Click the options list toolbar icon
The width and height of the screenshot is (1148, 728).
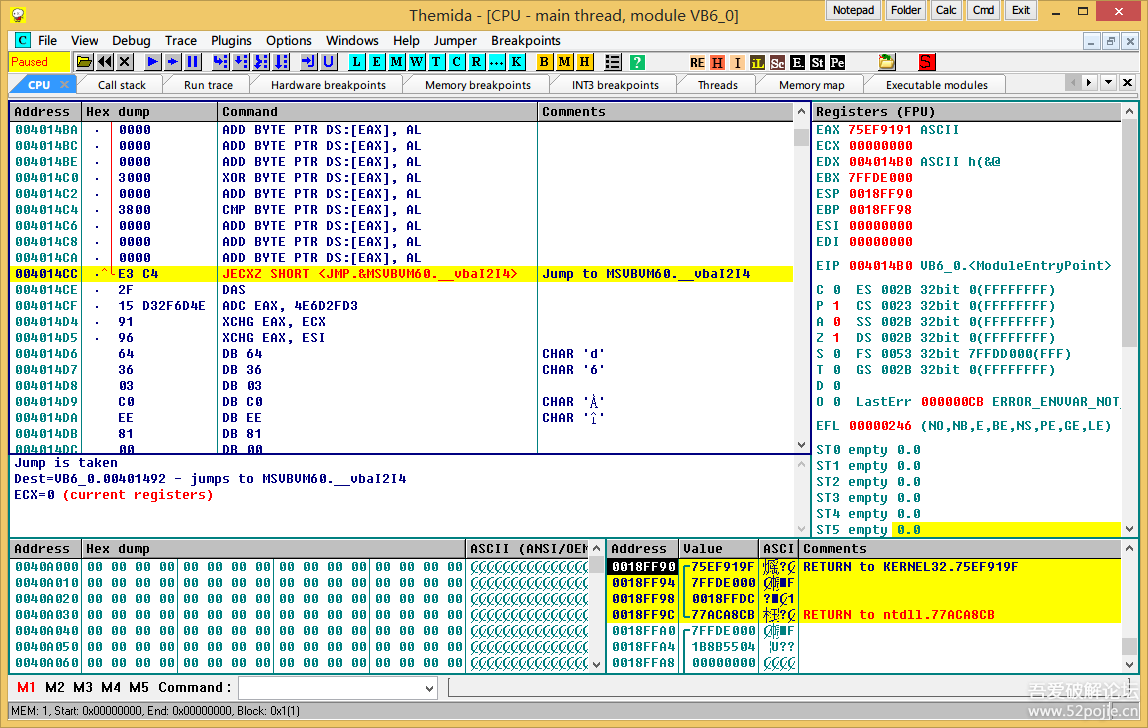coord(613,62)
